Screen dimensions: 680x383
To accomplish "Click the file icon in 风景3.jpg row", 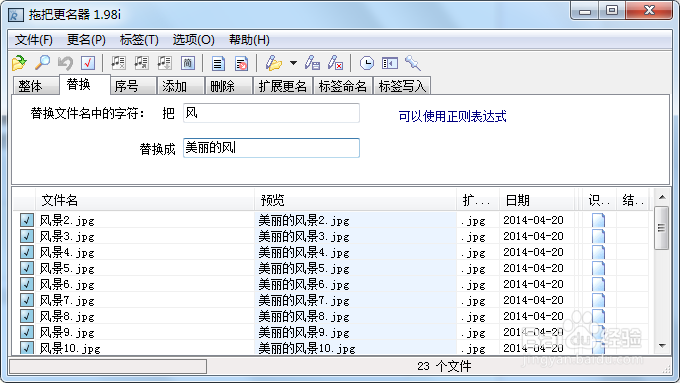I will [x=598, y=236].
